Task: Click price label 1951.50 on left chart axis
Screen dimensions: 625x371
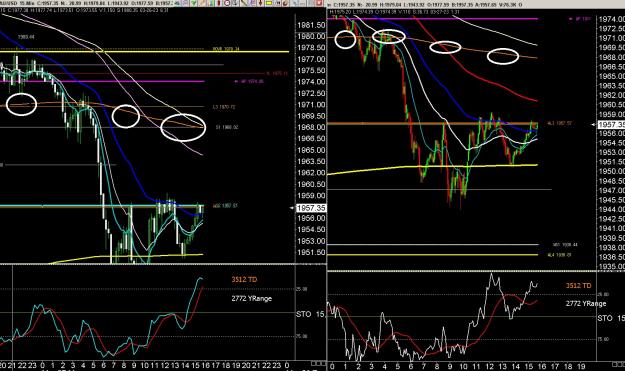Action: 311,253
